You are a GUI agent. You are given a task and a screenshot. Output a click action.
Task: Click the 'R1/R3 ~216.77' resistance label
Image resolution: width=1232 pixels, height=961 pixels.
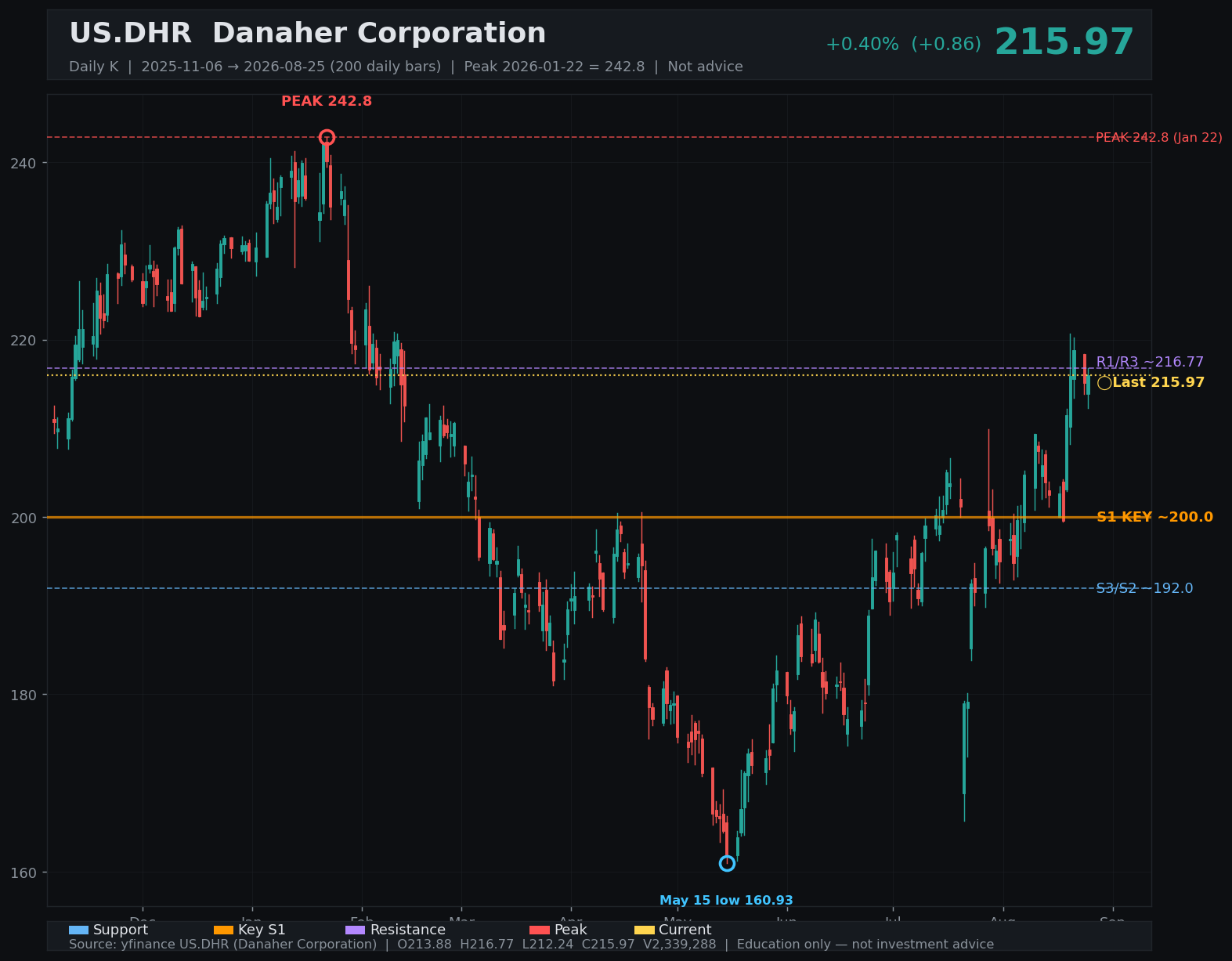(x=1150, y=362)
